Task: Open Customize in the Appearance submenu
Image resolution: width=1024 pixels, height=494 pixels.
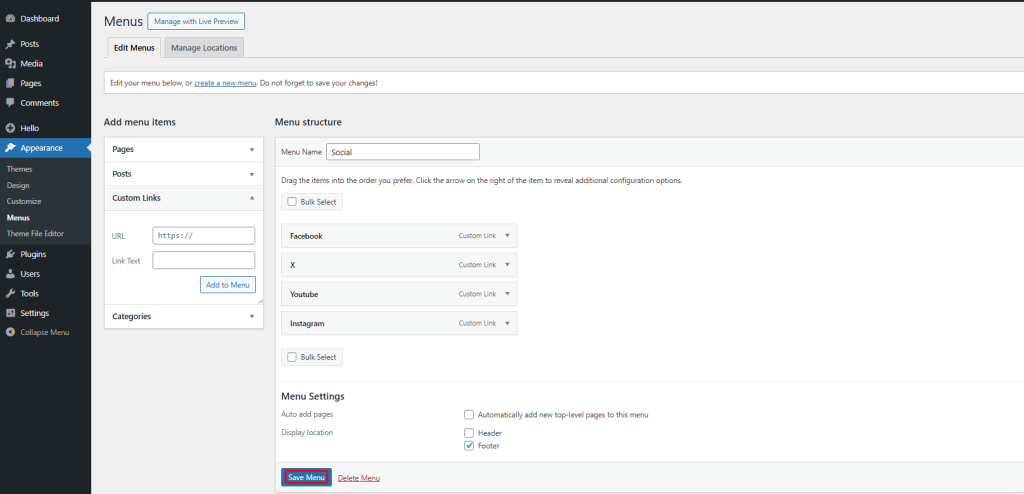Action: pyautogui.click(x=24, y=201)
